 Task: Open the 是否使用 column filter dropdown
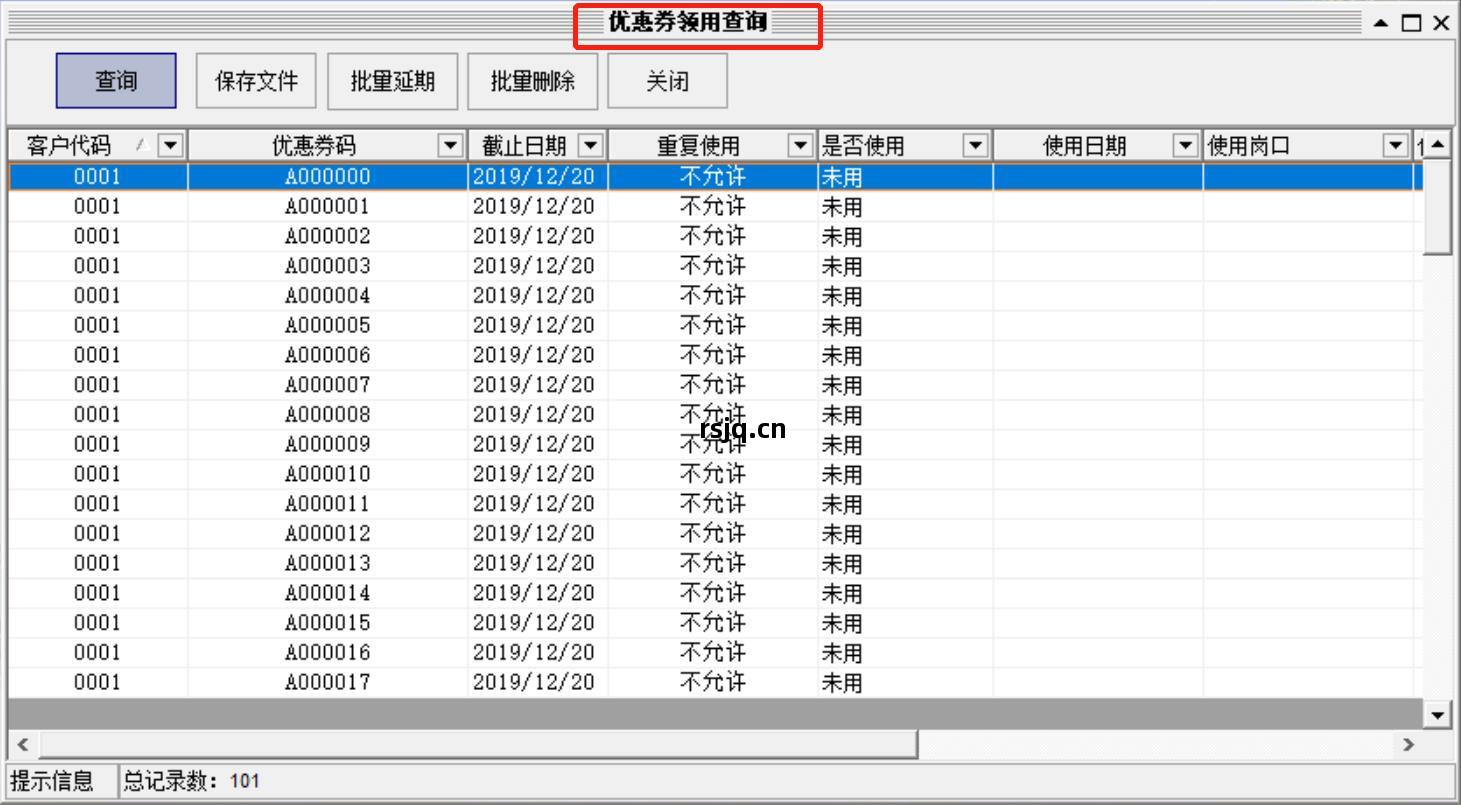973,144
